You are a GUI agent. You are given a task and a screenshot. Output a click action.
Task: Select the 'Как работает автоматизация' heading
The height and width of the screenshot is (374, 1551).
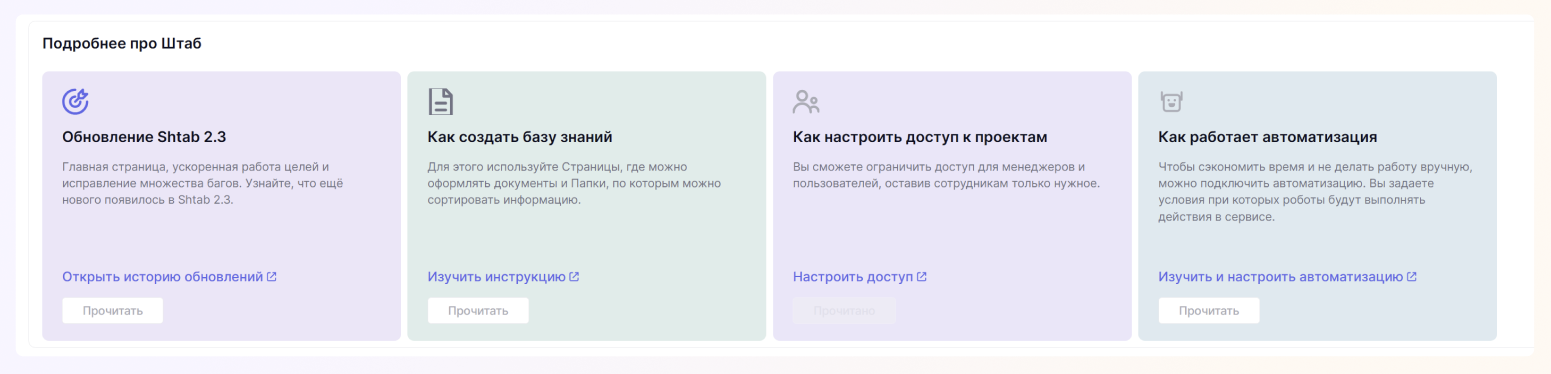(1269, 137)
